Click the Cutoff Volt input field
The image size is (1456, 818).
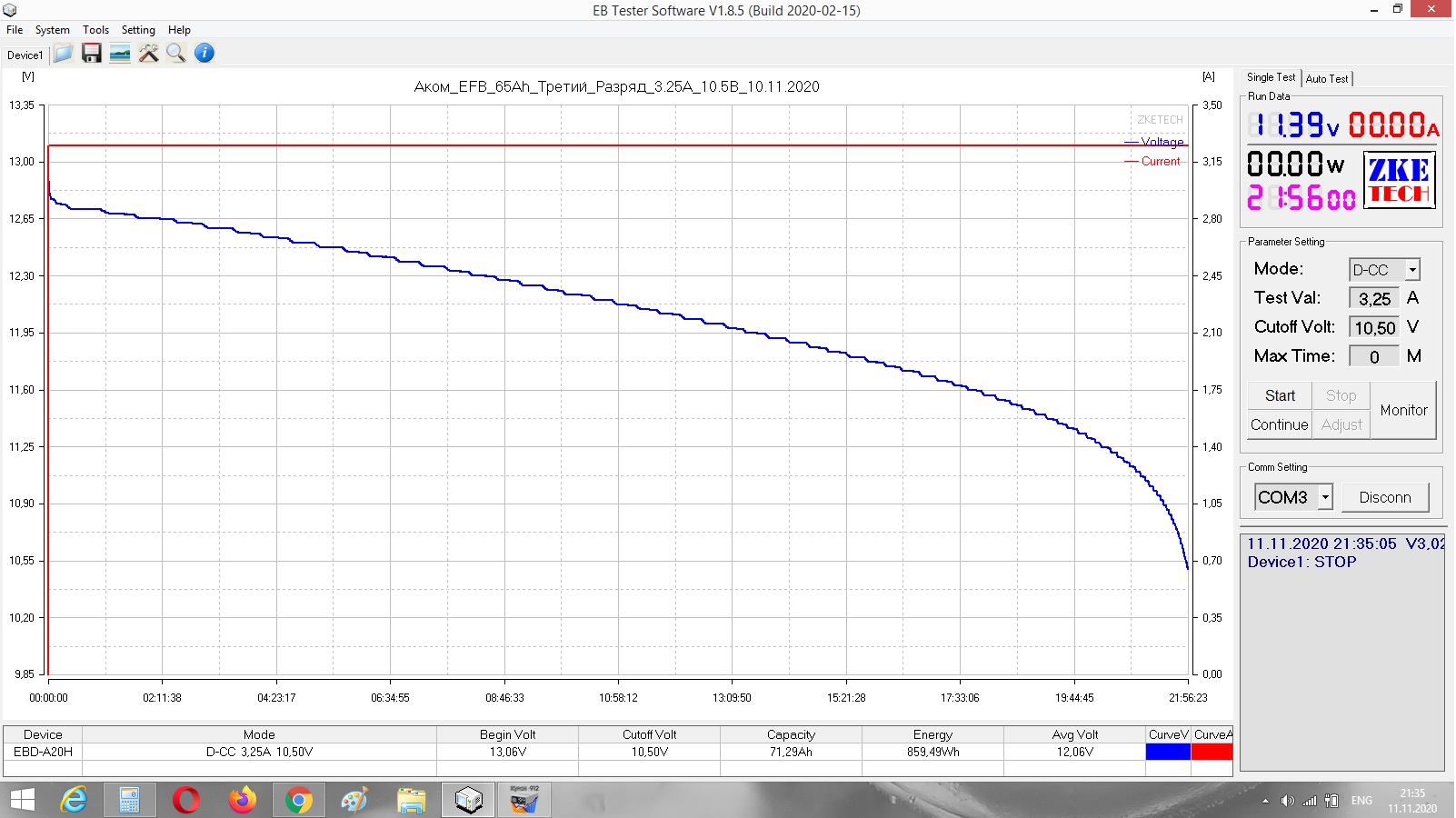(x=1374, y=328)
